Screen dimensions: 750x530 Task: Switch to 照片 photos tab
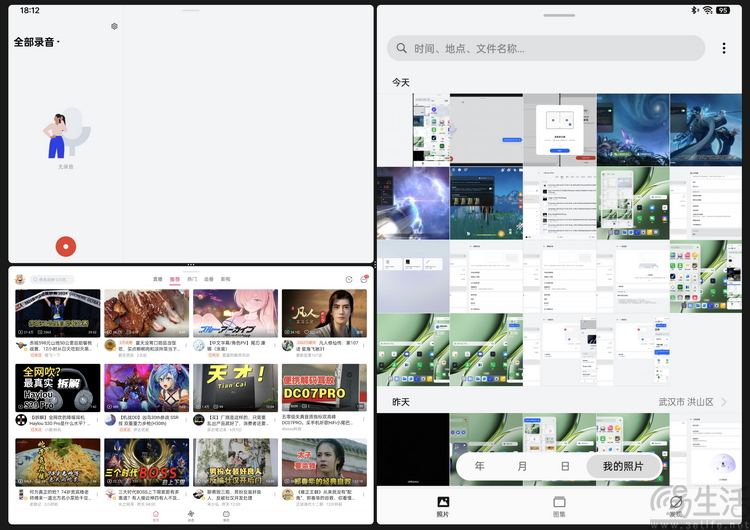click(443, 506)
